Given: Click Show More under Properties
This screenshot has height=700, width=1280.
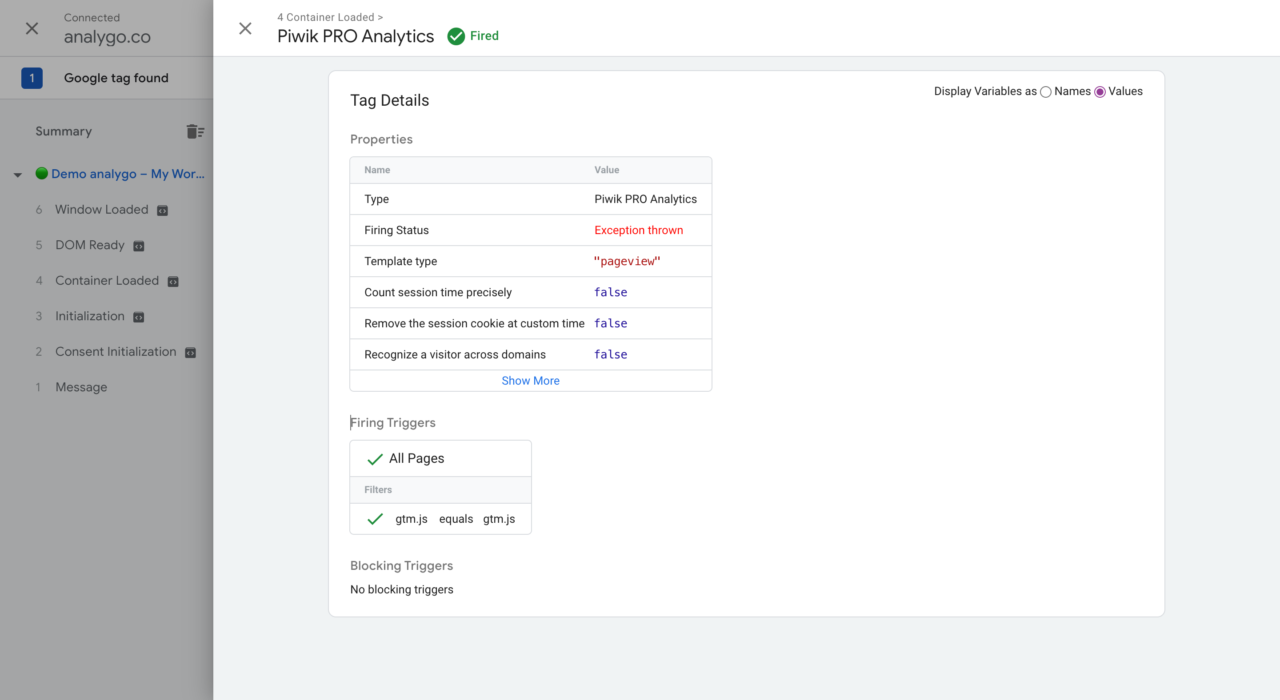Looking at the screenshot, I should (x=531, y=381).
